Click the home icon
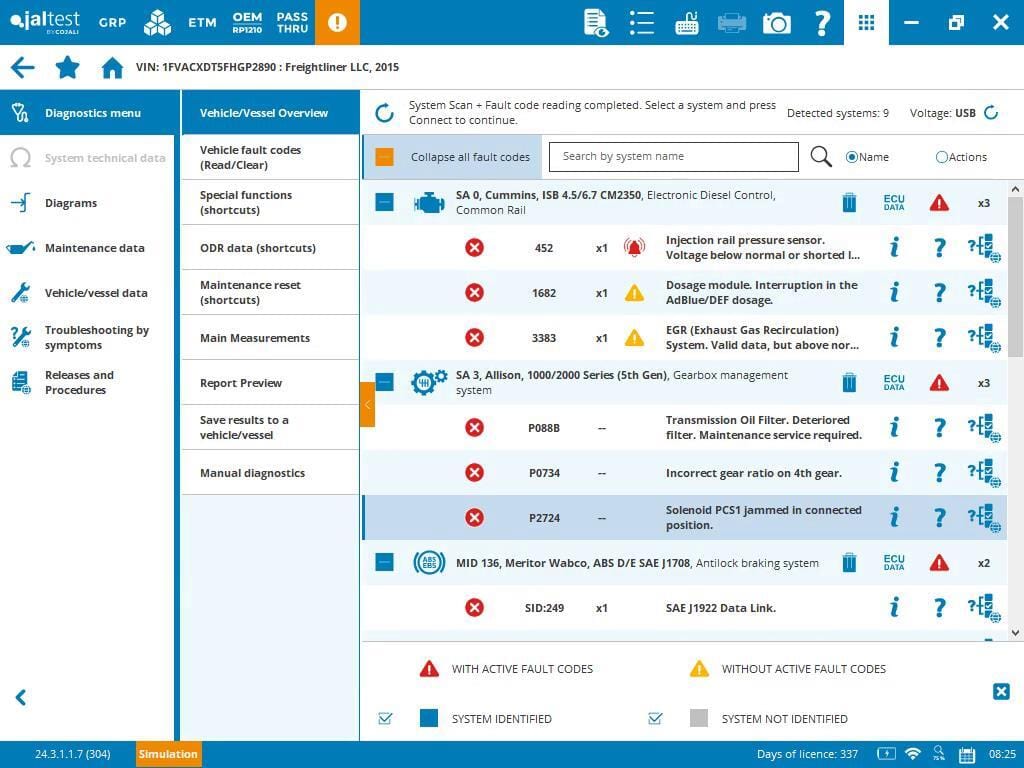The image size is (1024, 768). 112,68
